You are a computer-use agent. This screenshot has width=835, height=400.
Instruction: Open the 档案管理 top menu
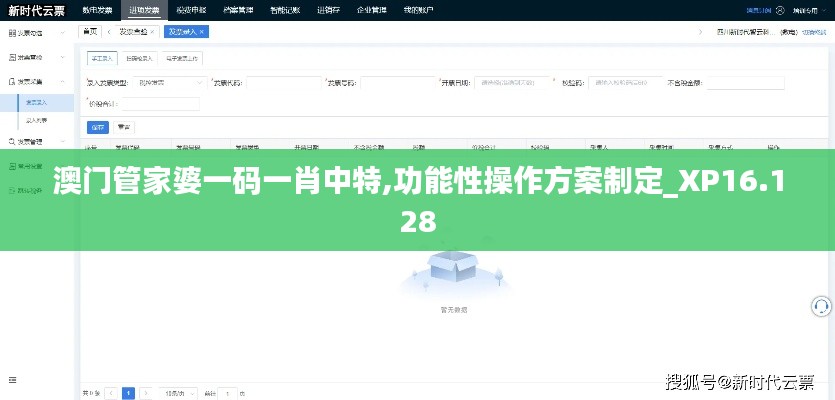(238, 10)
